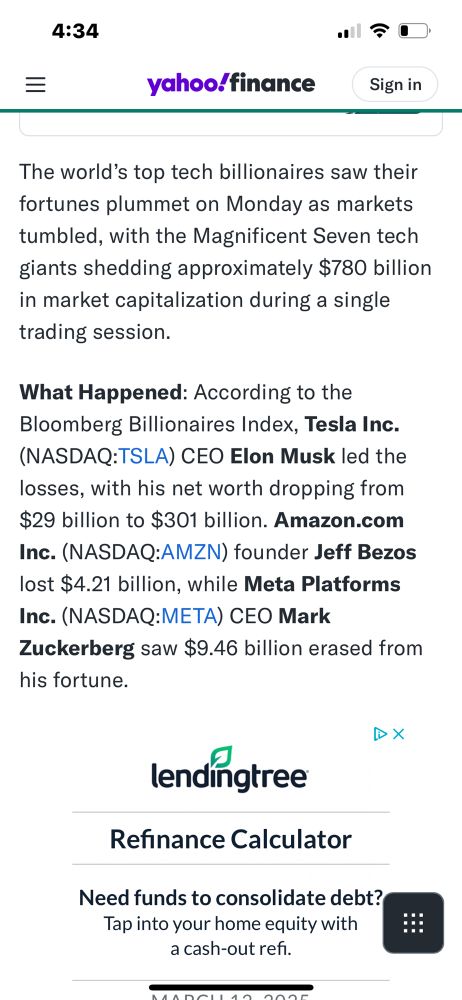Screen dimensions: 462x1000
Task: Tap the floating grid keypad button
Action: coord(413,923)
